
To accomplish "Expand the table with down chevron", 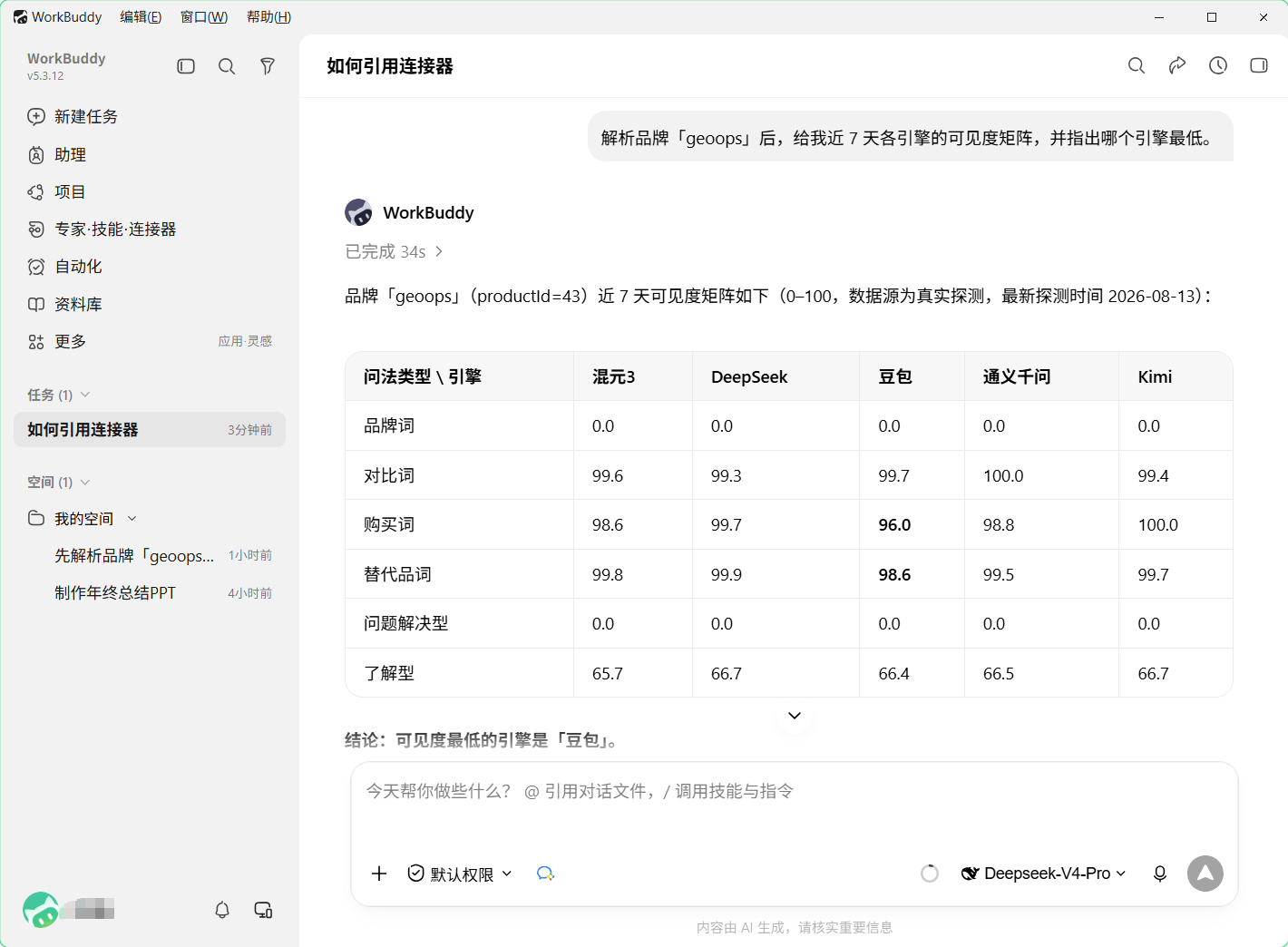I will point(795,716).
